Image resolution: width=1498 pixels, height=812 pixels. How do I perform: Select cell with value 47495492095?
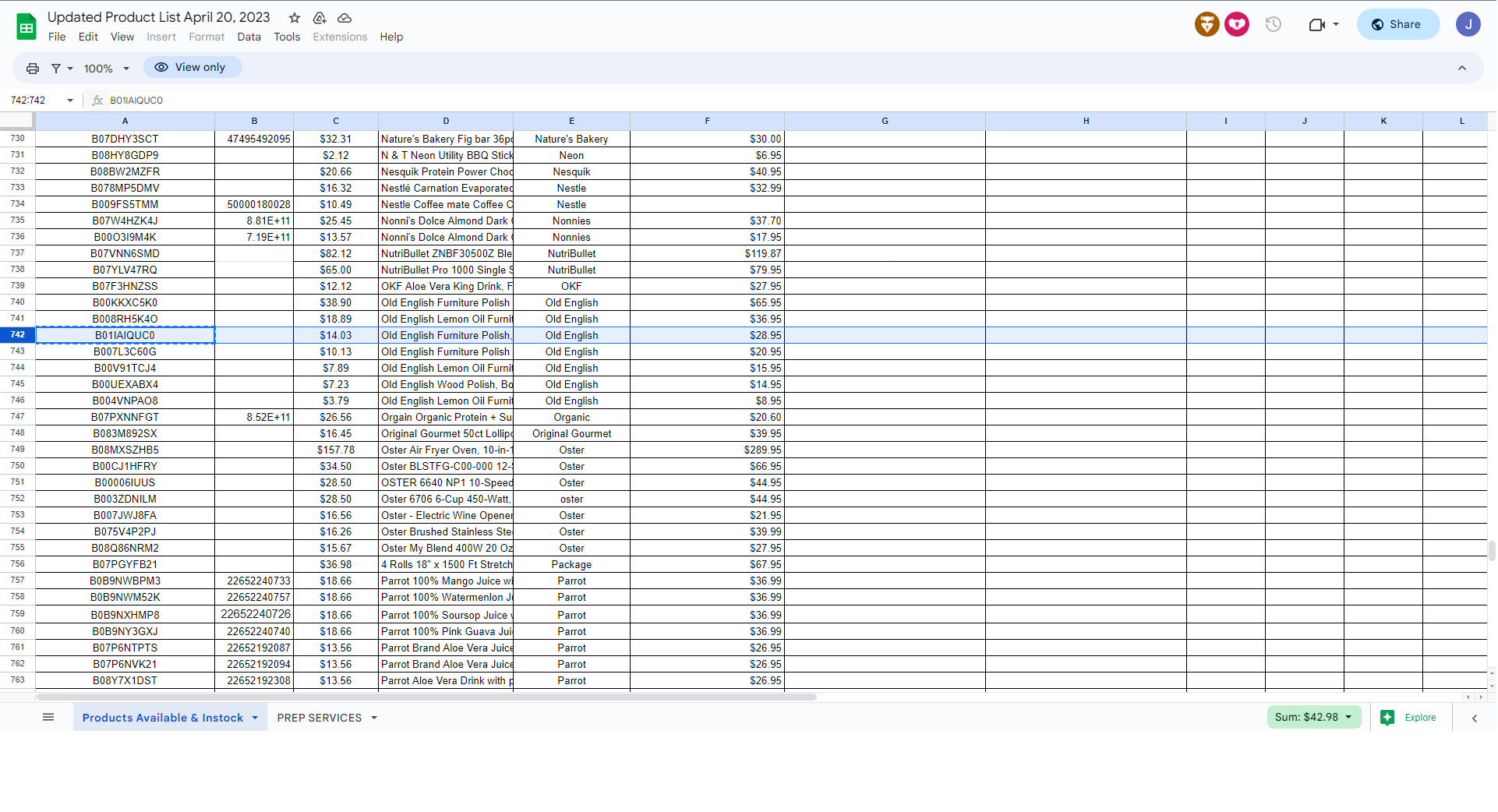tap(254, 139)
